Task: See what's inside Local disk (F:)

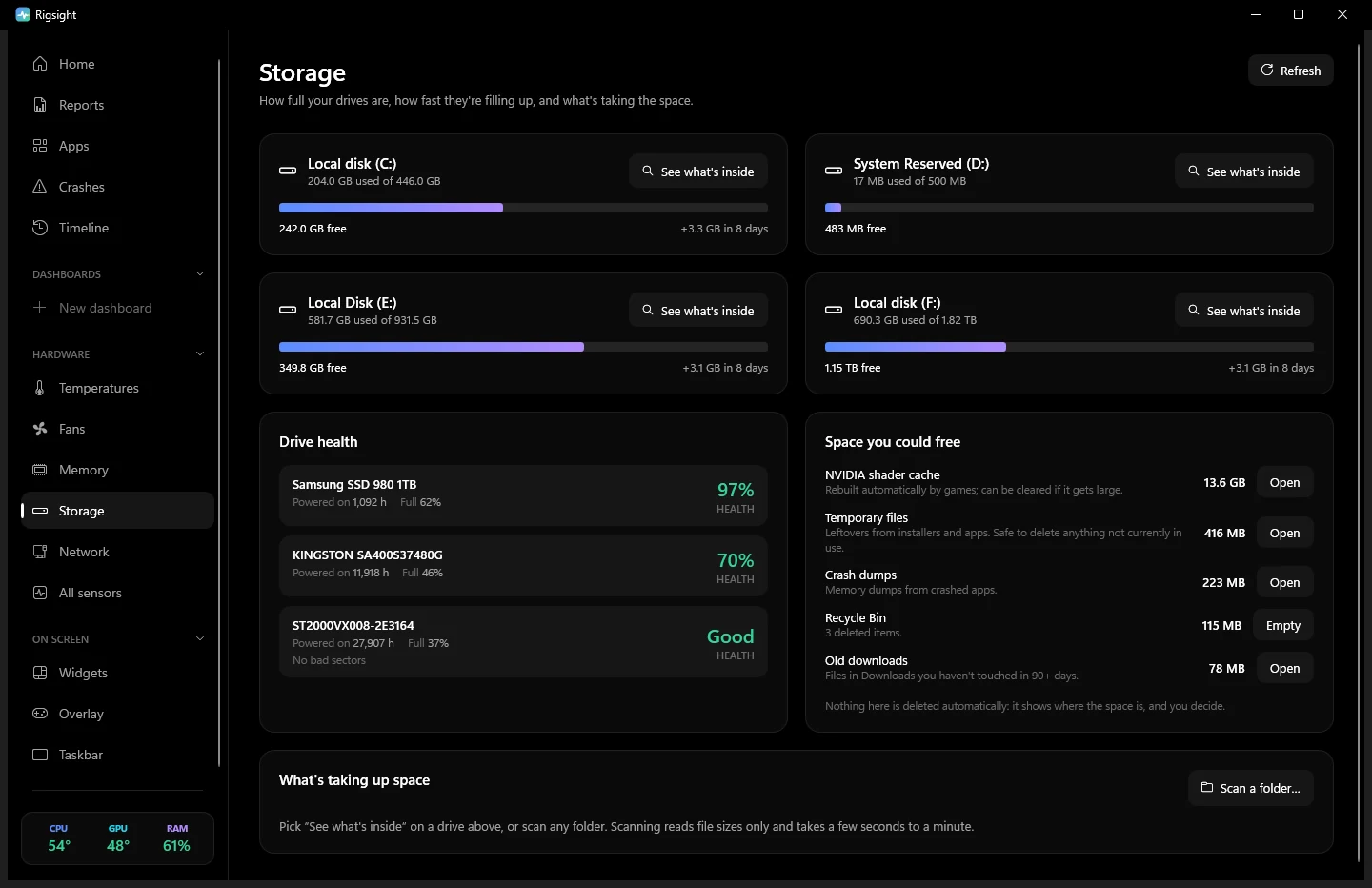Action: [x=1244, y=311]
